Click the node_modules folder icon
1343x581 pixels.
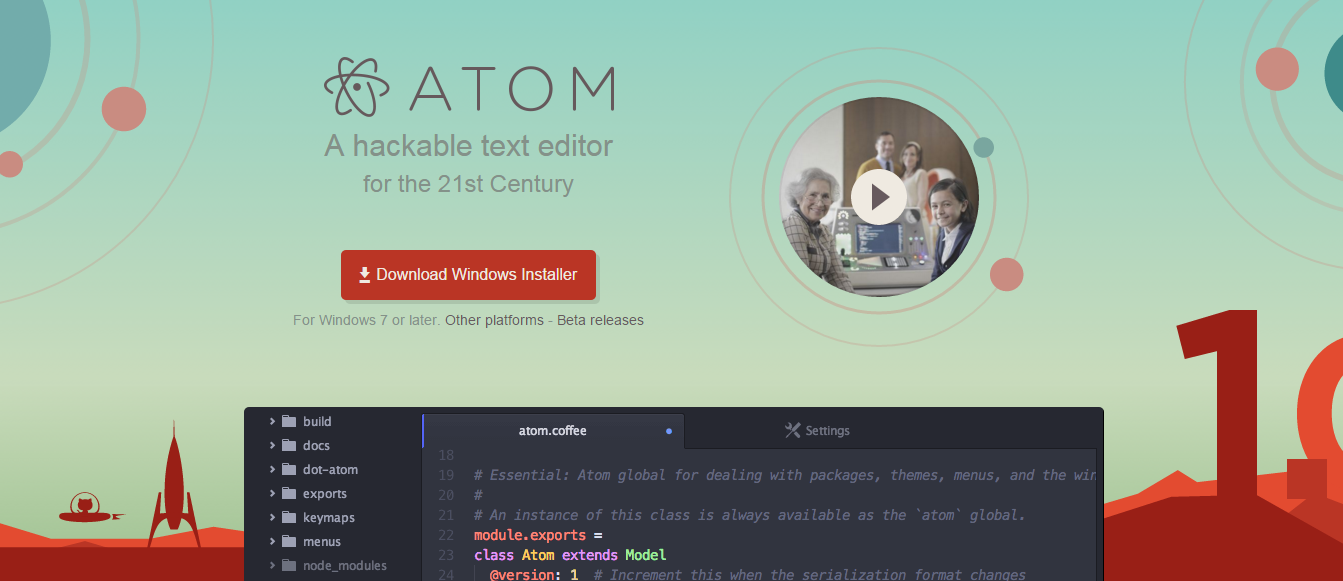click(289, 565)
